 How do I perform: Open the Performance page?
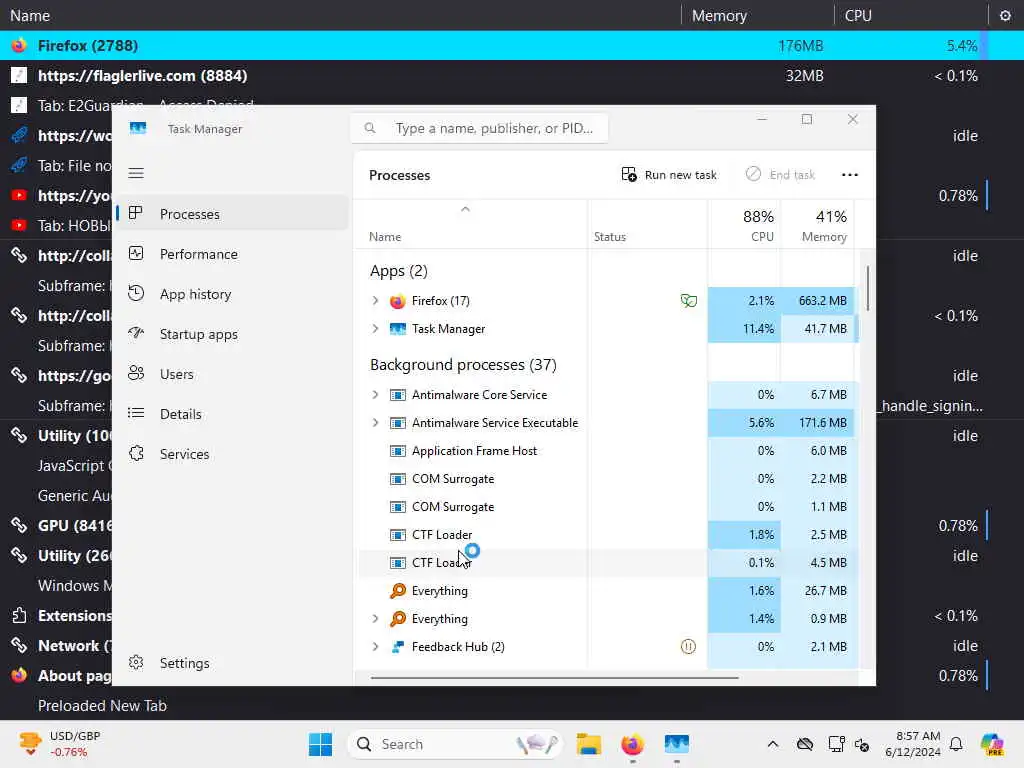[x=232, y=254]
